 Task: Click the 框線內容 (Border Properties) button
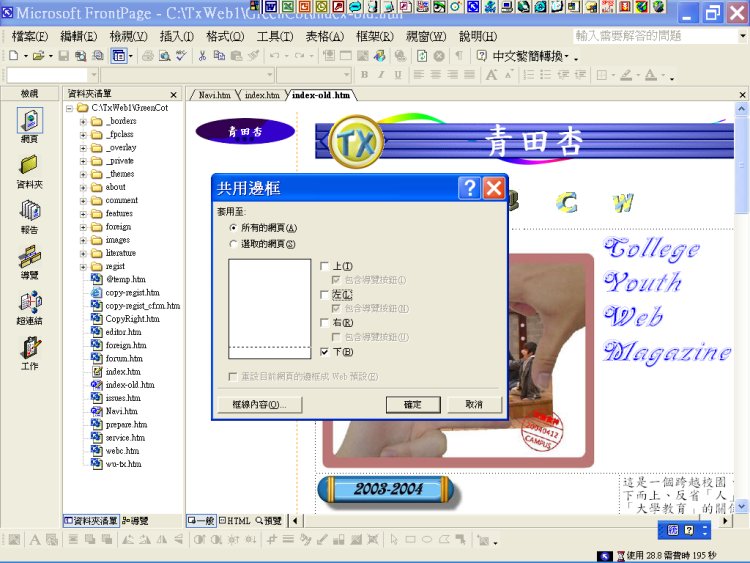coord(259,405)
